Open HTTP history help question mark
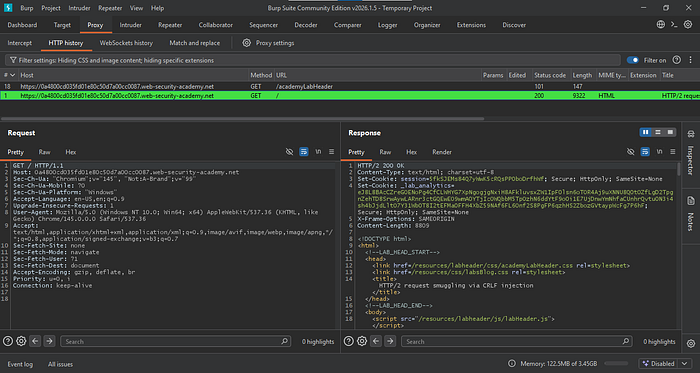Screen dimensions: 700x373 click(677, 60)
